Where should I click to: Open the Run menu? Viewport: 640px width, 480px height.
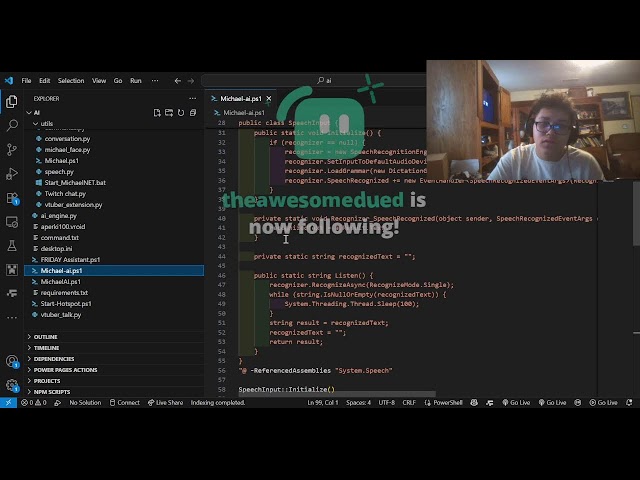[136, 81]
